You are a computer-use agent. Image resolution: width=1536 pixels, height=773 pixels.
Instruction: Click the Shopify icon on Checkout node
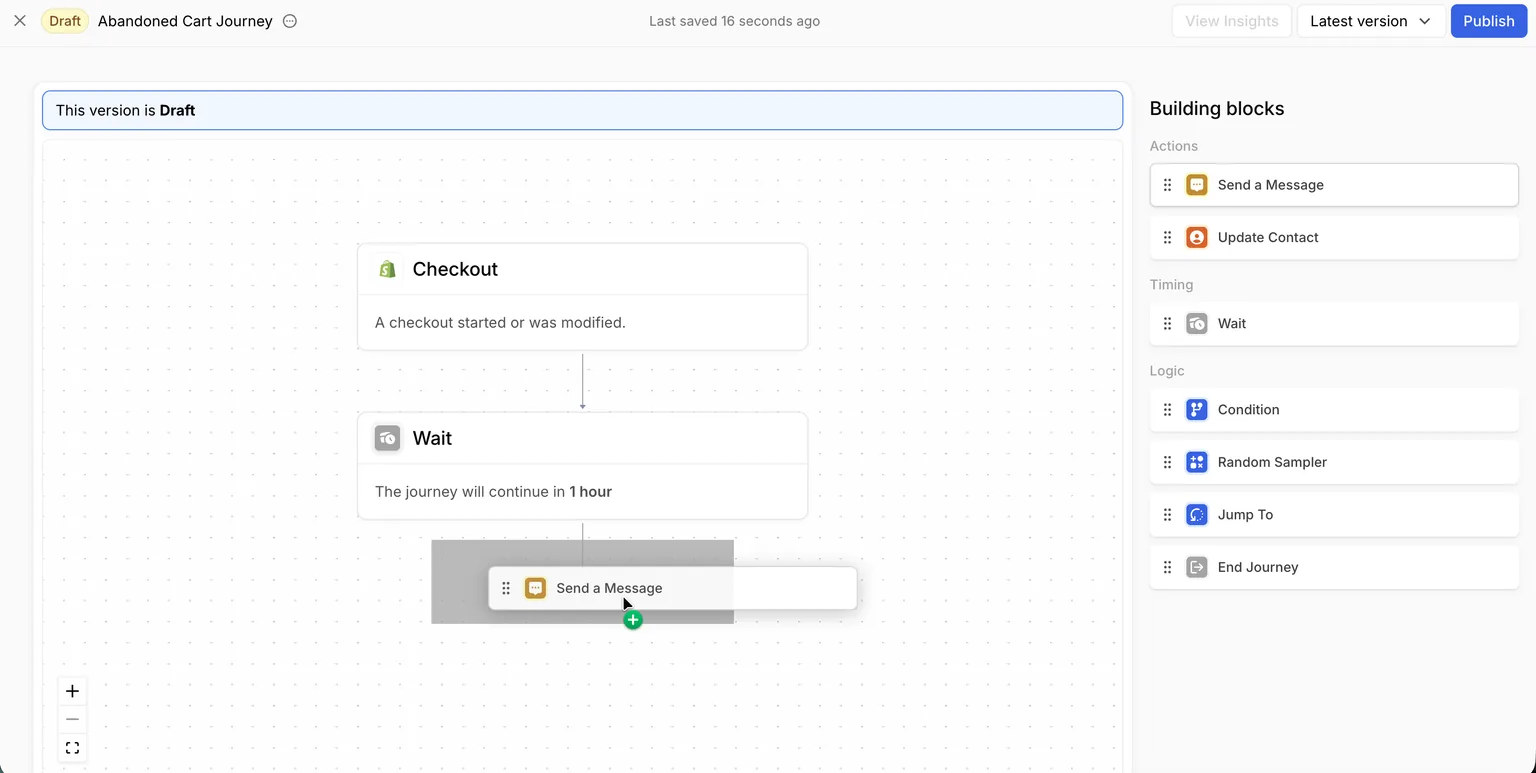click(387, 269)
